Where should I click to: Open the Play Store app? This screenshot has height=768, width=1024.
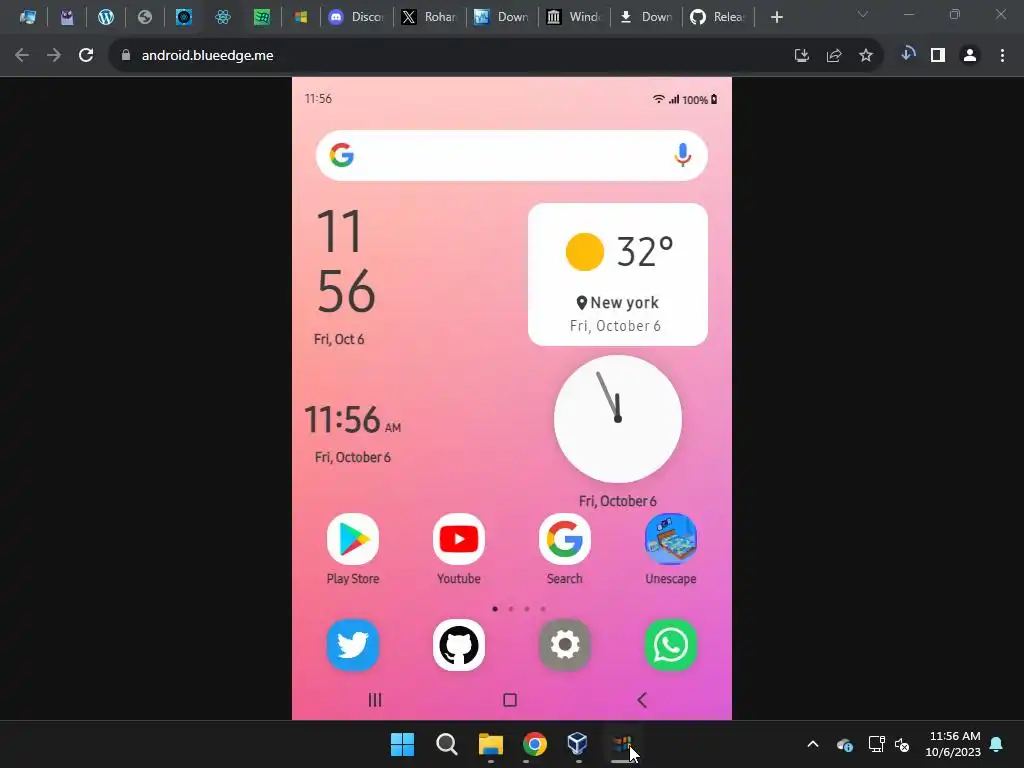click(353, 539)
